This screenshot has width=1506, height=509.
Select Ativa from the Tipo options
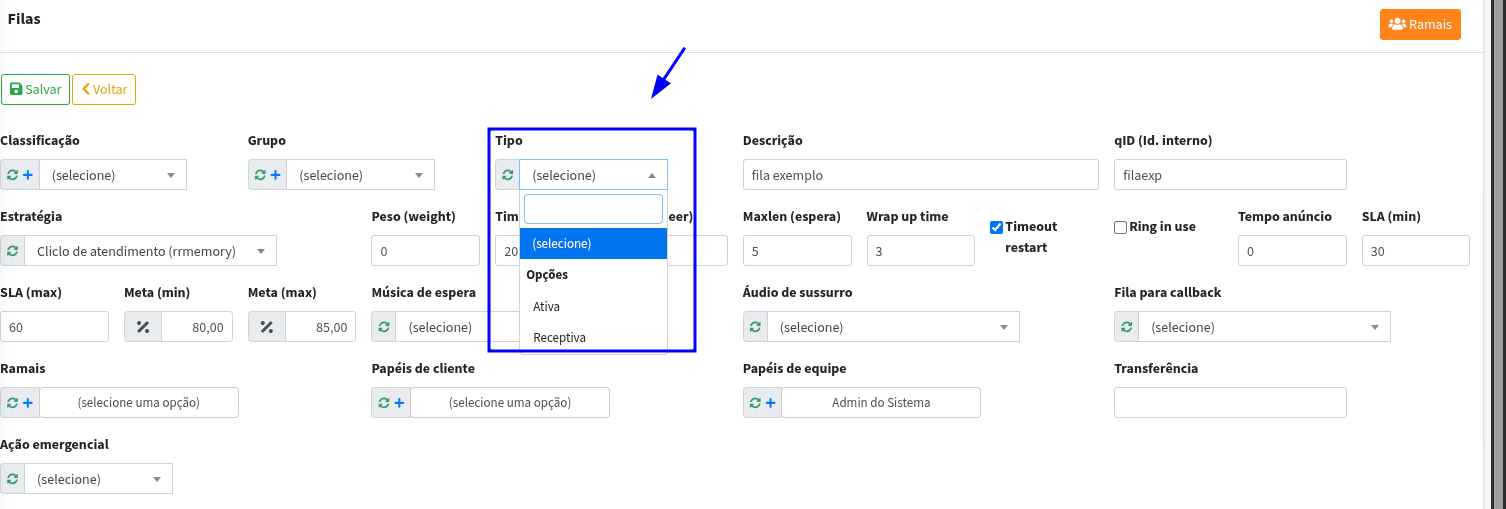click(547, 306)
